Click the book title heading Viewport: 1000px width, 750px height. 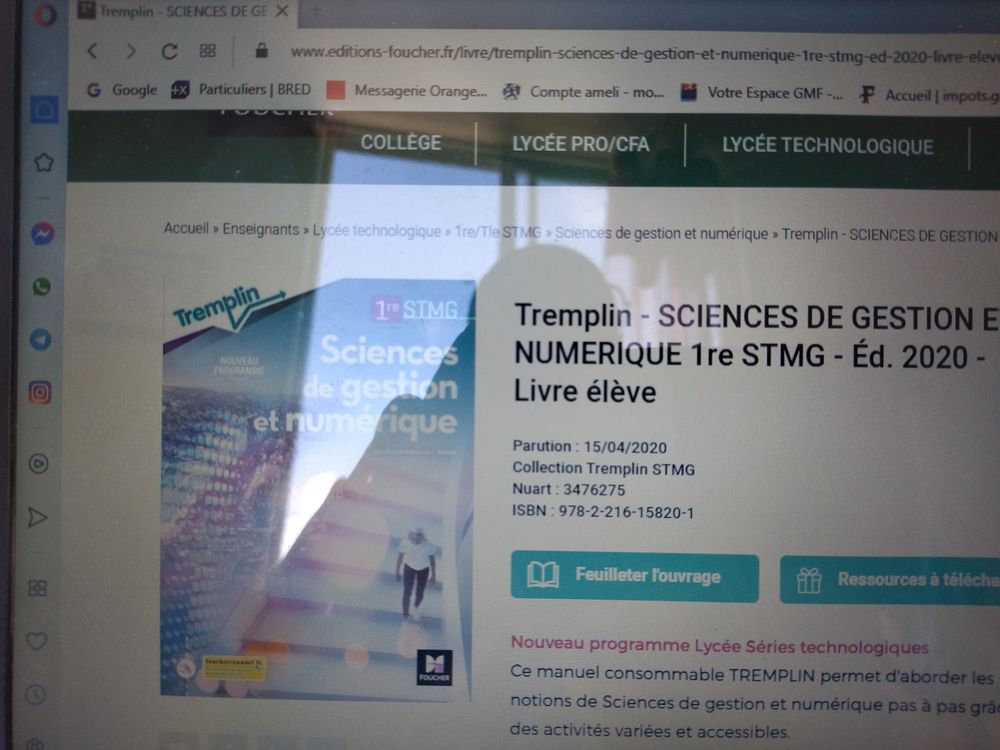756,354
